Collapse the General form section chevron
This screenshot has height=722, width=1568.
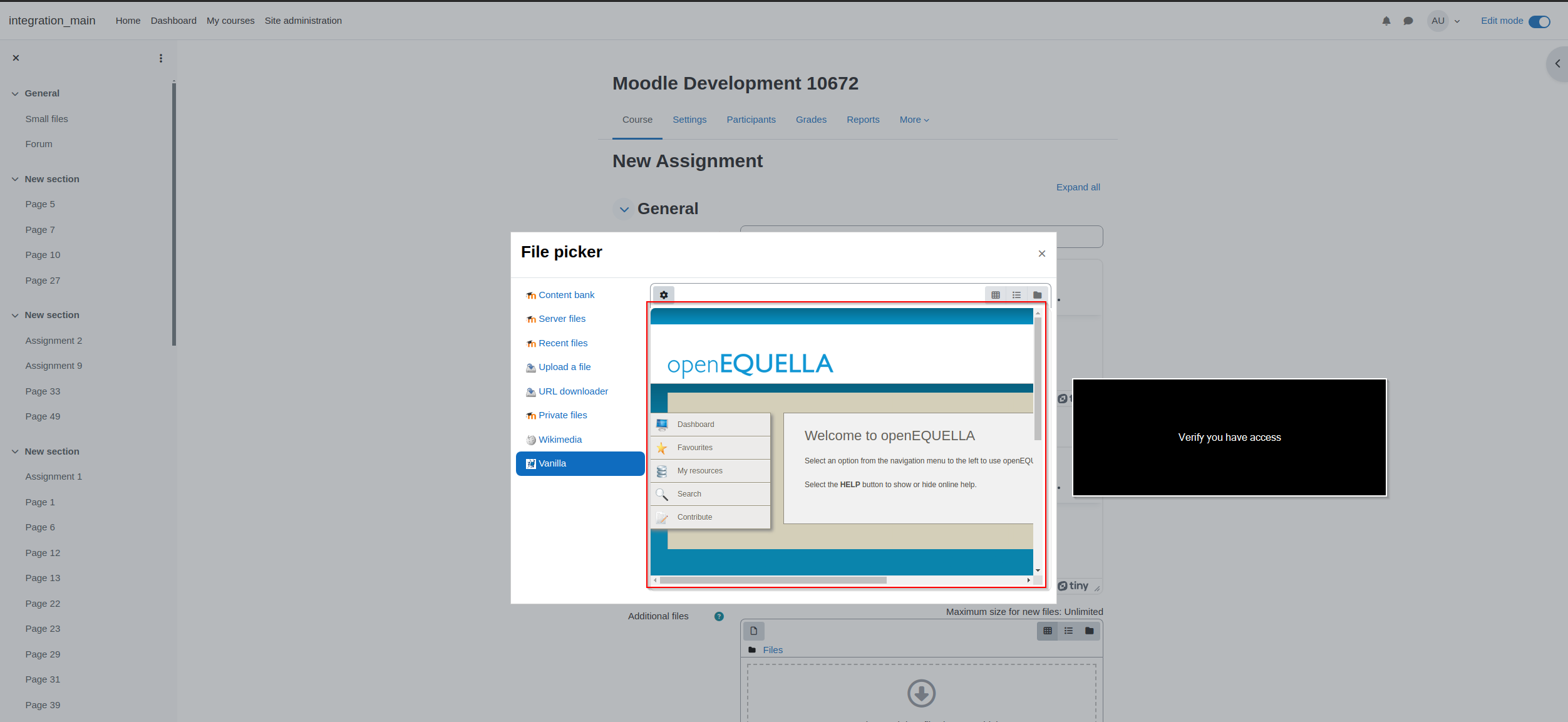(624, 209)
